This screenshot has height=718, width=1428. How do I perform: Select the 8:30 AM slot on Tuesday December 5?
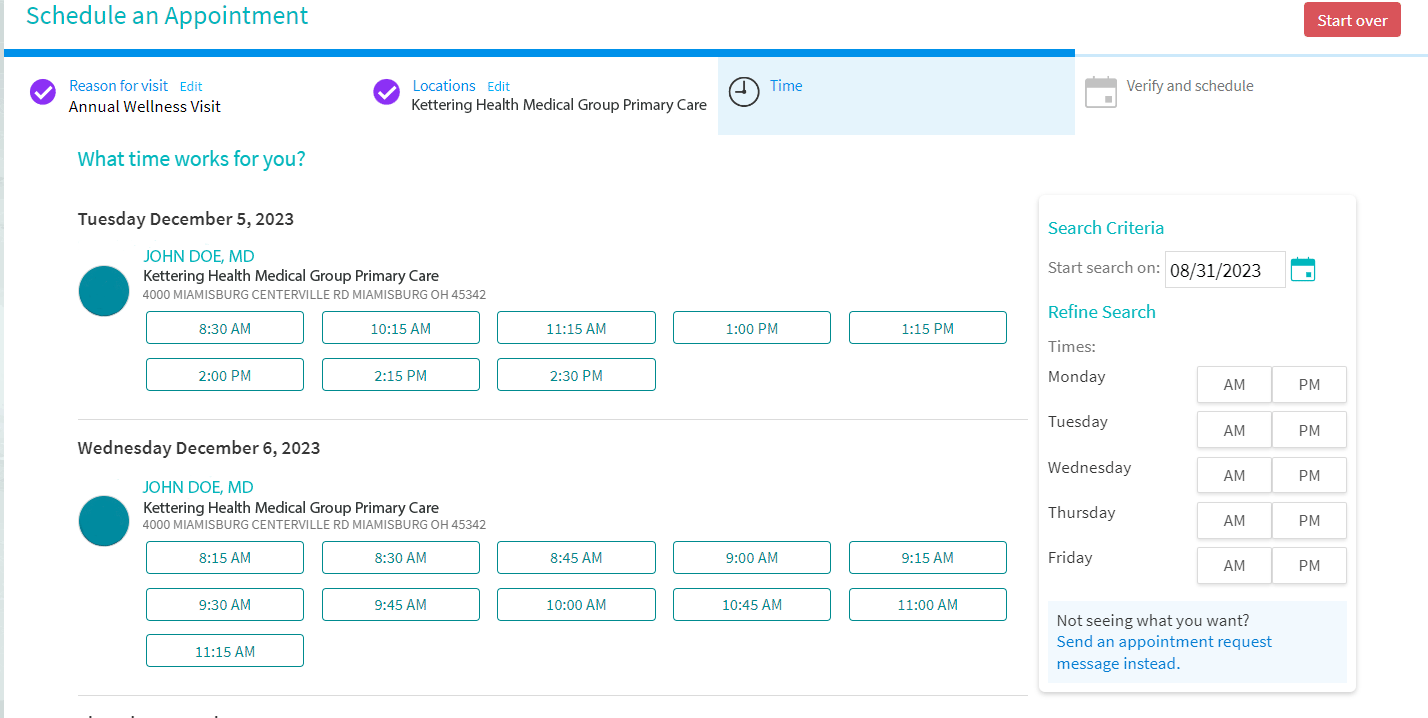coord(225,328)
